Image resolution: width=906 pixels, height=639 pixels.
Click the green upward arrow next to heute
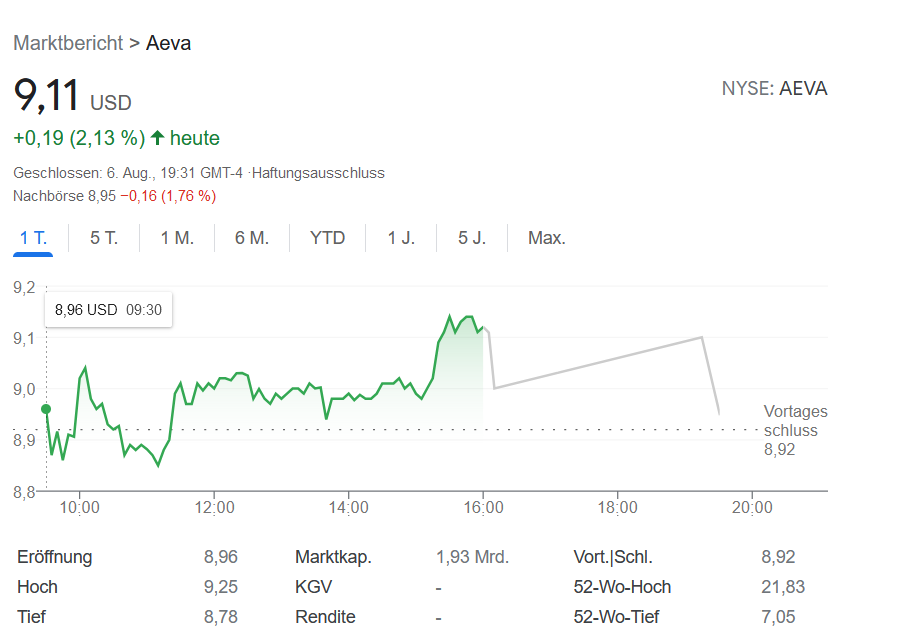[157, 138]
